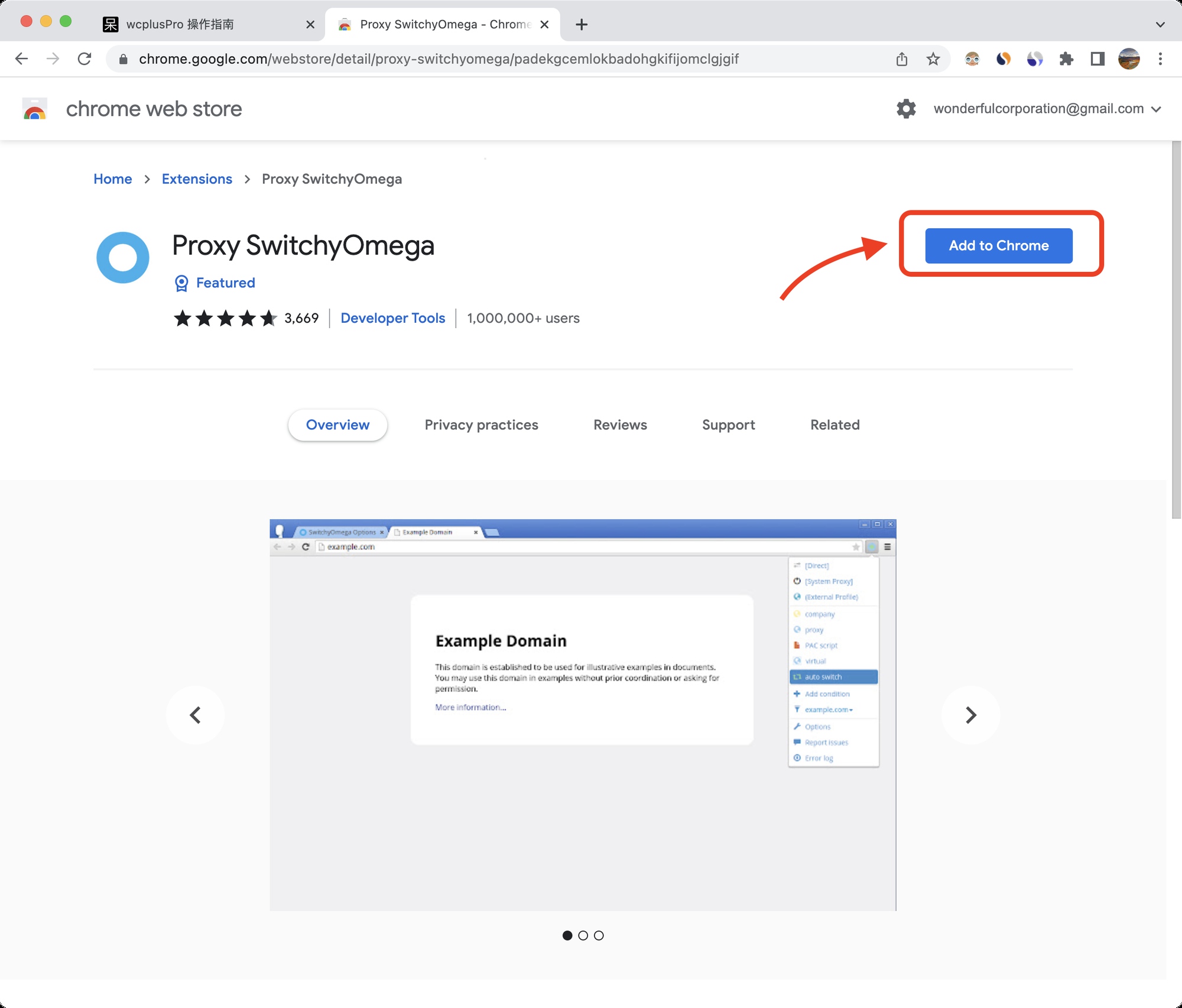Open the Extensions puzzle piece menu

1066,59
